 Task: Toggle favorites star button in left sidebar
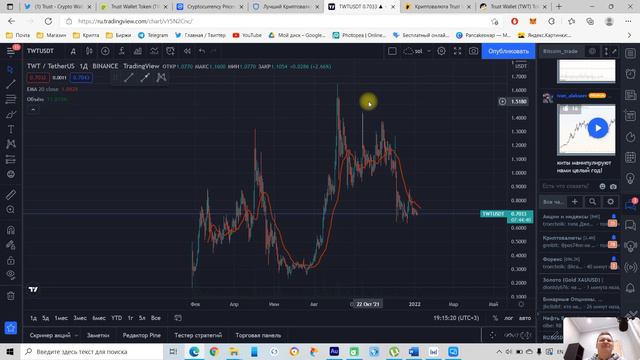11,328
